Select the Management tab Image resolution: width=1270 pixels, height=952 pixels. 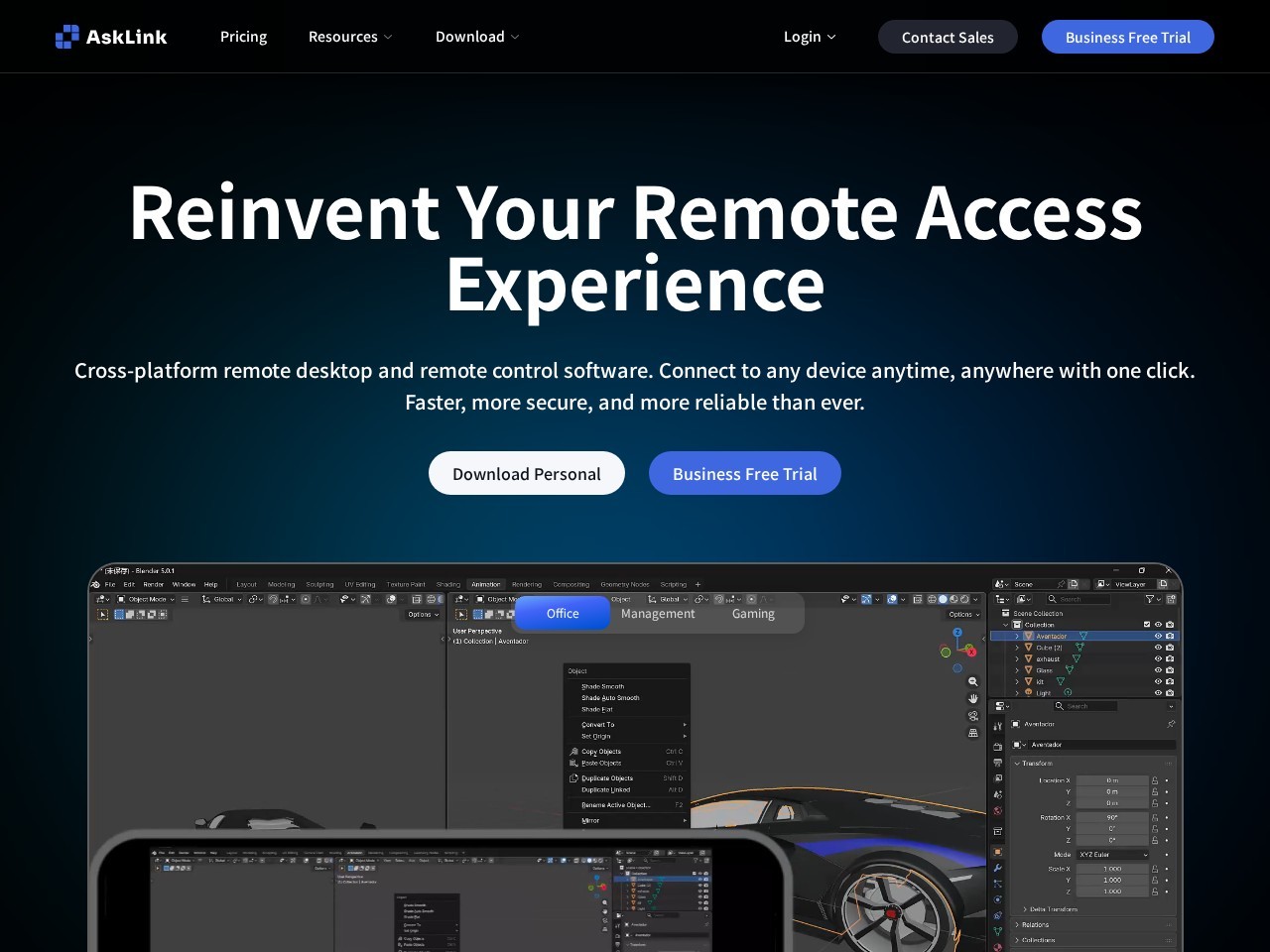(x=658, y=614)
